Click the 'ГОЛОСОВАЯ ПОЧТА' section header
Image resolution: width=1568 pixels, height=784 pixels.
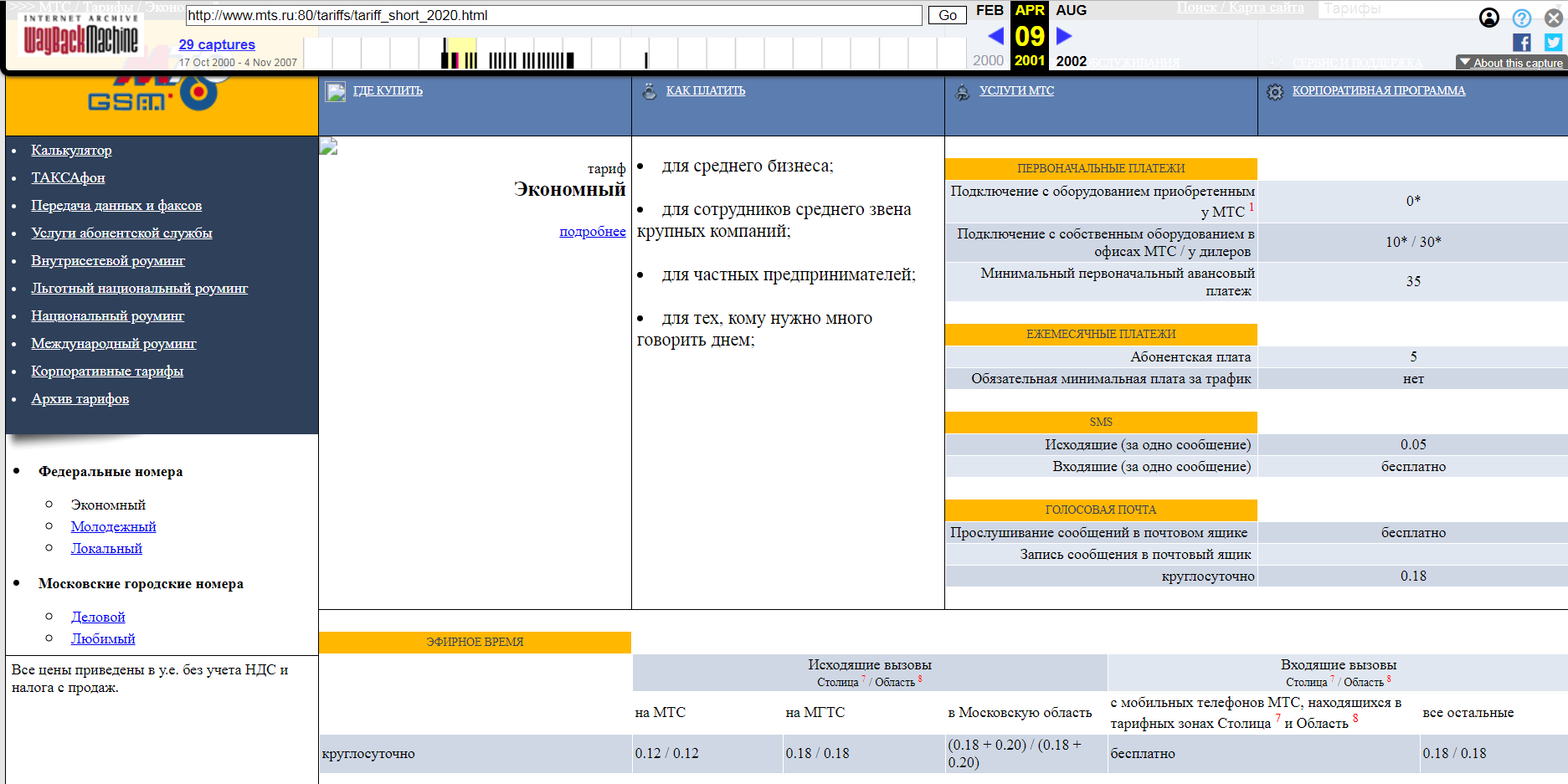1101,510
